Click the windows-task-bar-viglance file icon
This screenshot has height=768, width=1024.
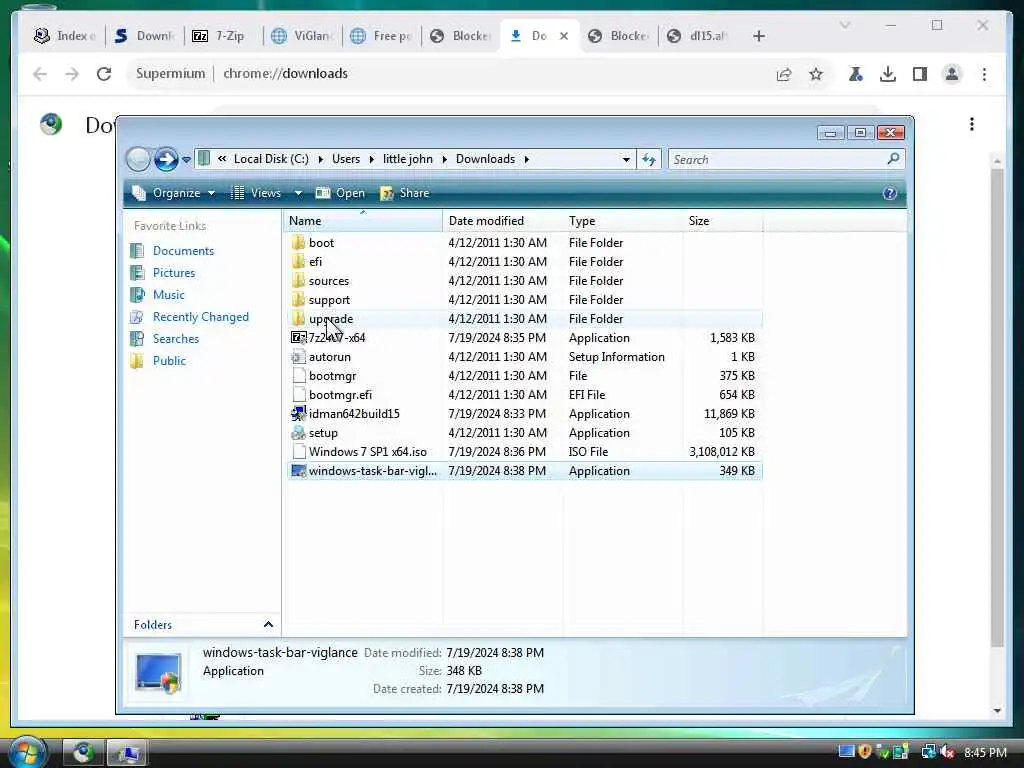pos(298,471)
